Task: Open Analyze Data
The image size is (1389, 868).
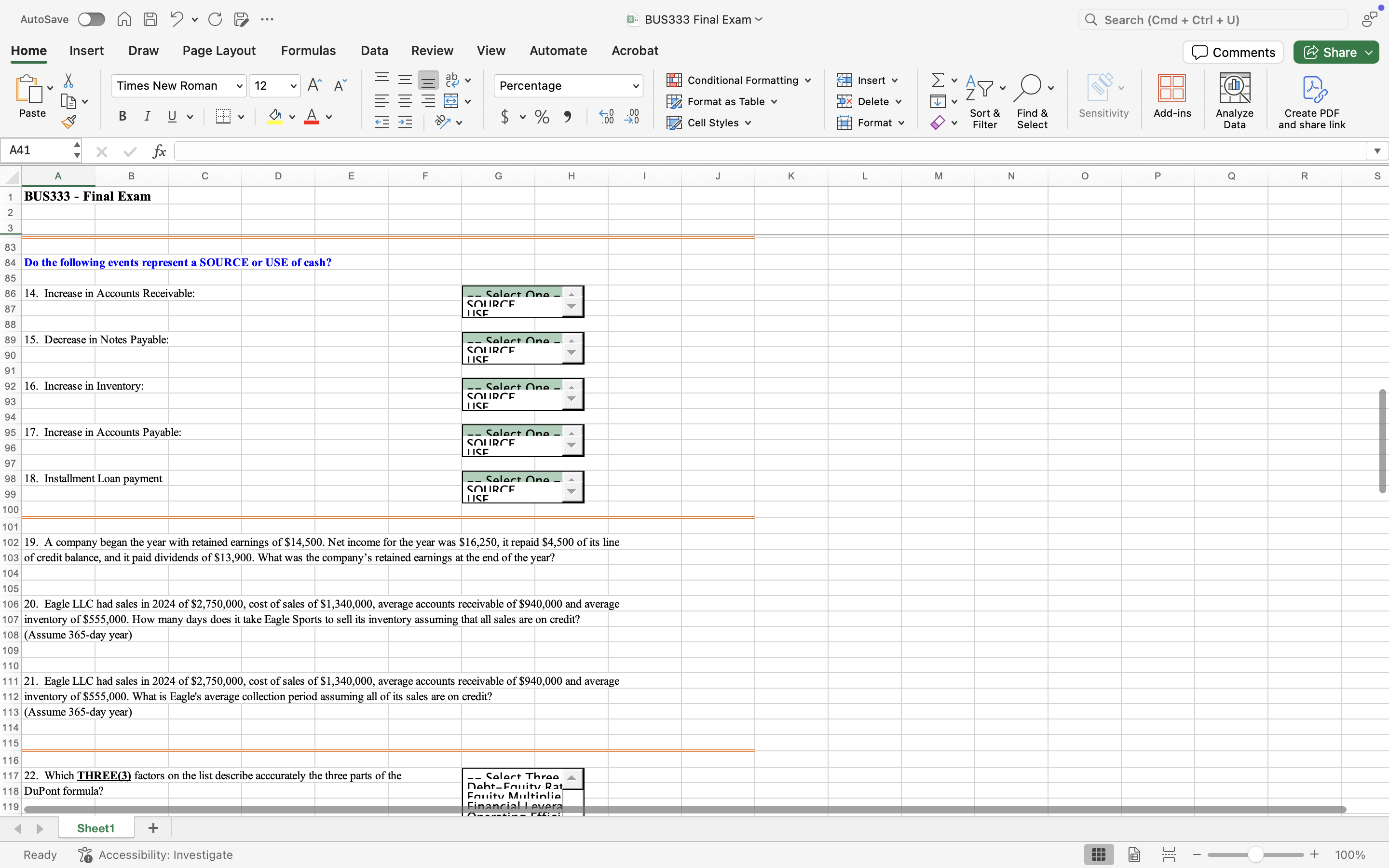Action: click(x=1235, y=97)
